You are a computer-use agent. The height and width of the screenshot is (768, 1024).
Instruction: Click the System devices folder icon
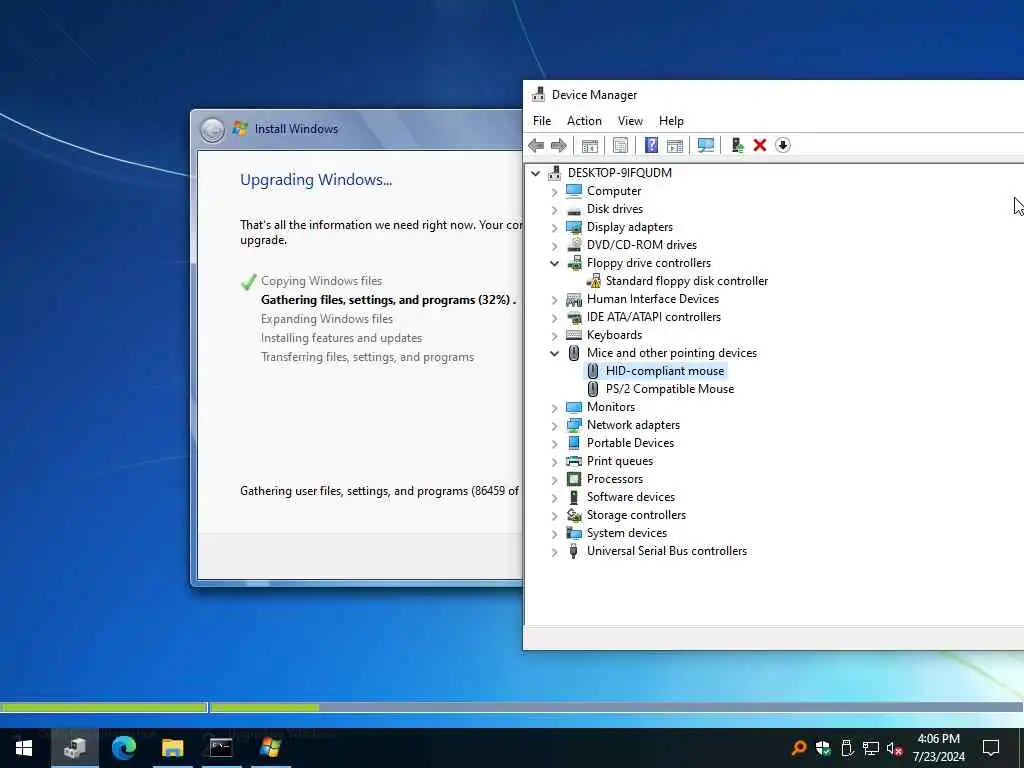573,533
